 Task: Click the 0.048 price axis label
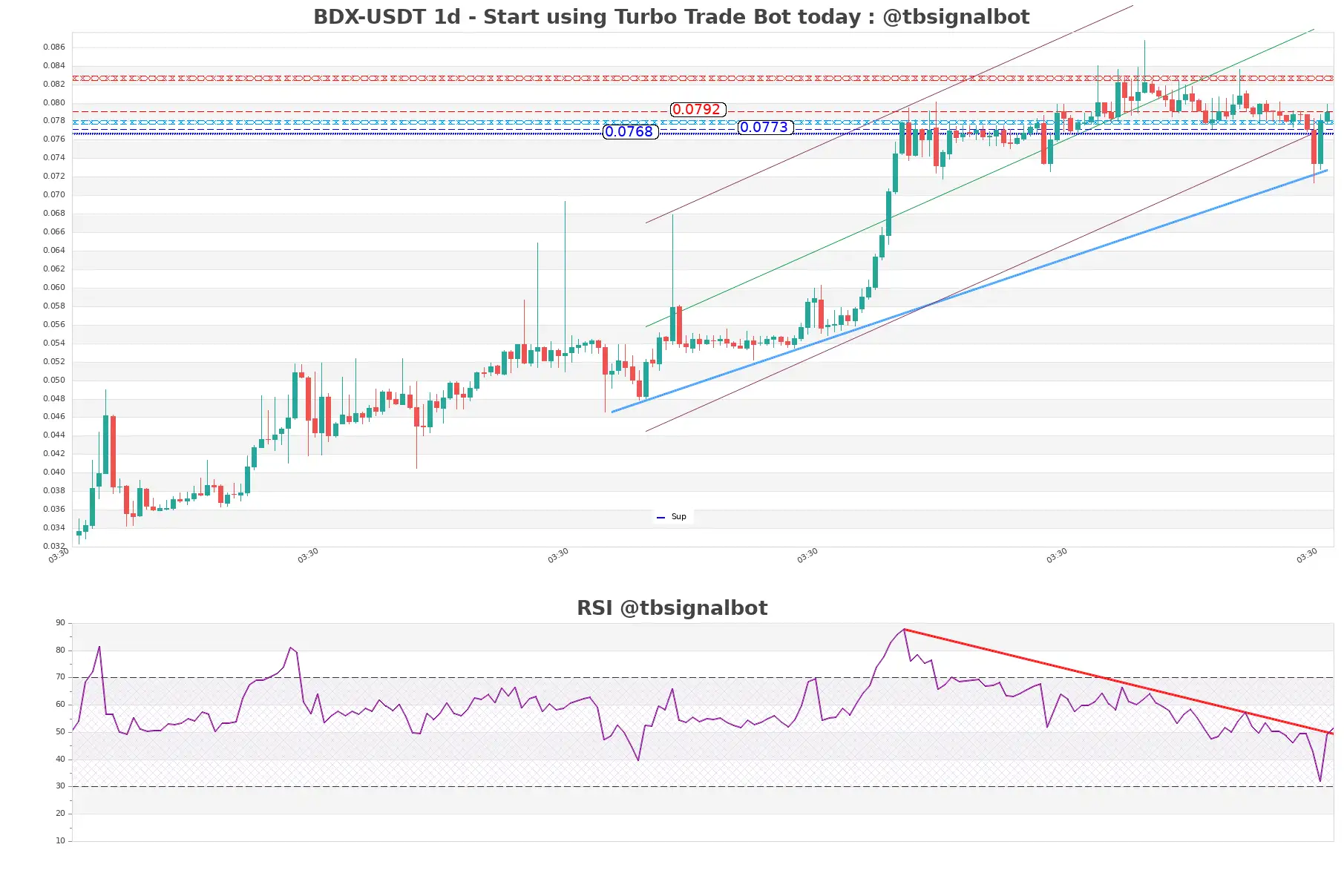(54, 399)
